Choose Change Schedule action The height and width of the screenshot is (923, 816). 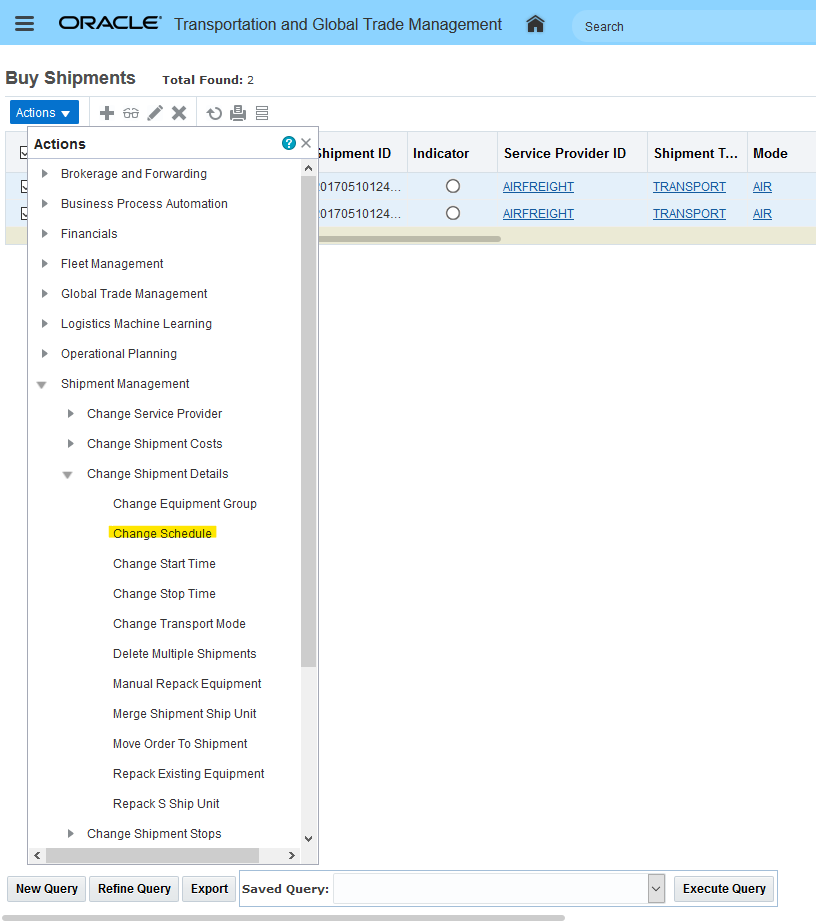pos(162,533)
